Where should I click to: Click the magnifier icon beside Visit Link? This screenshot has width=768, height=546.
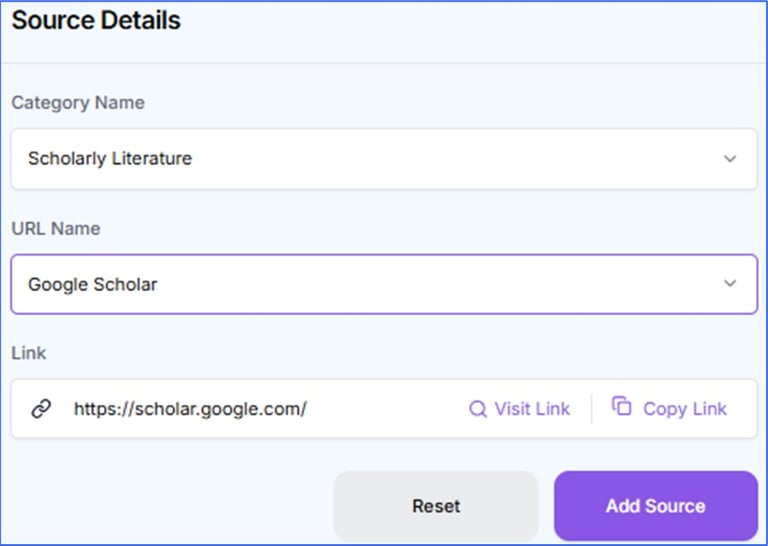(x=478, y=409)
